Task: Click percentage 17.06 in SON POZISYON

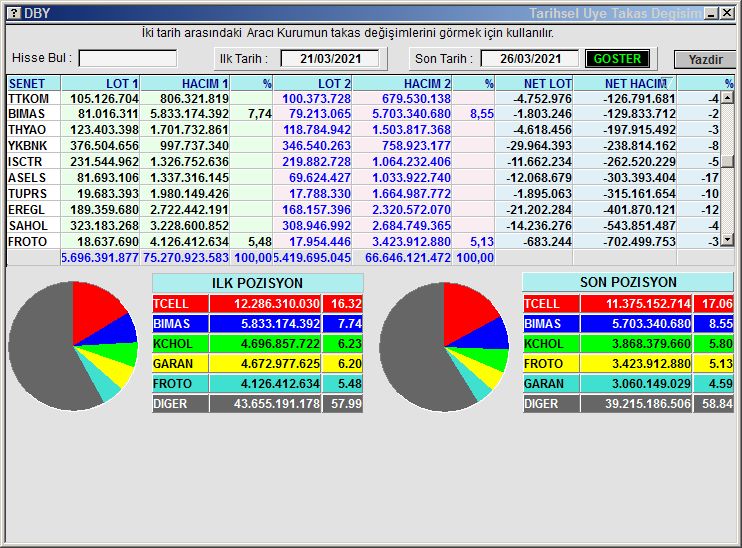Action: (x=717, y=304)
